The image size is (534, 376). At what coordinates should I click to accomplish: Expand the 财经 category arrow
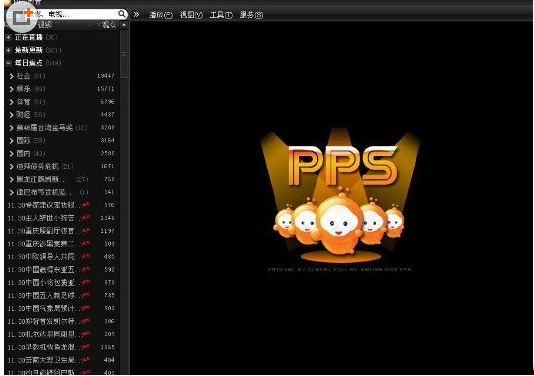[12, 115]
